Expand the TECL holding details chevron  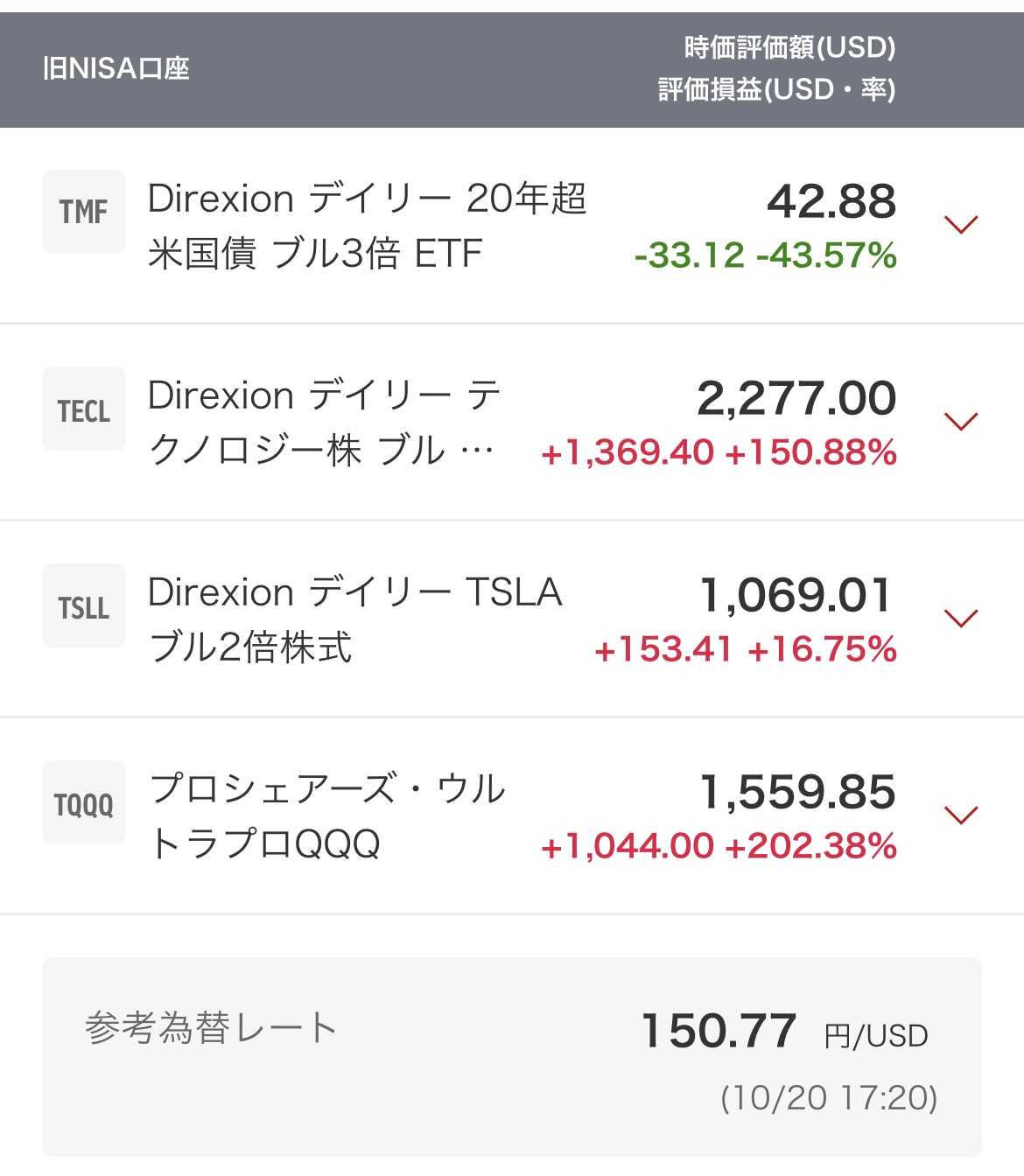(961, 422)
